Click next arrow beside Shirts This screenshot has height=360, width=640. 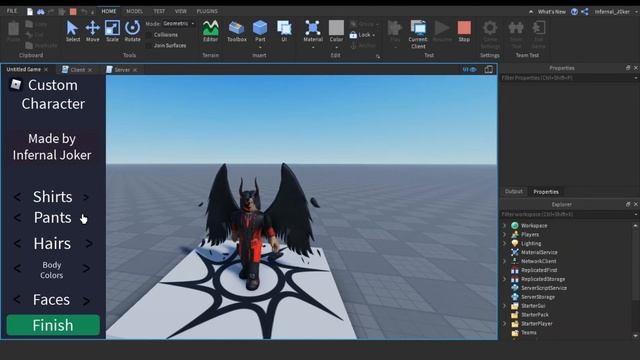[x=86, y=198]
